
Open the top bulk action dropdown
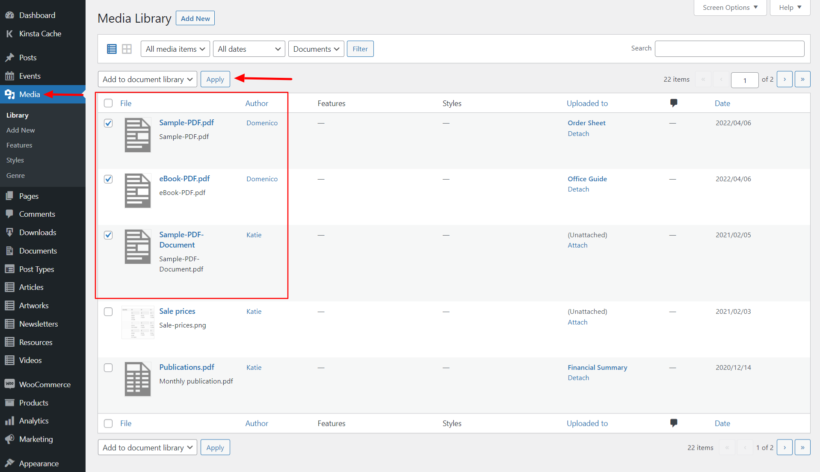tap(147, 78)
